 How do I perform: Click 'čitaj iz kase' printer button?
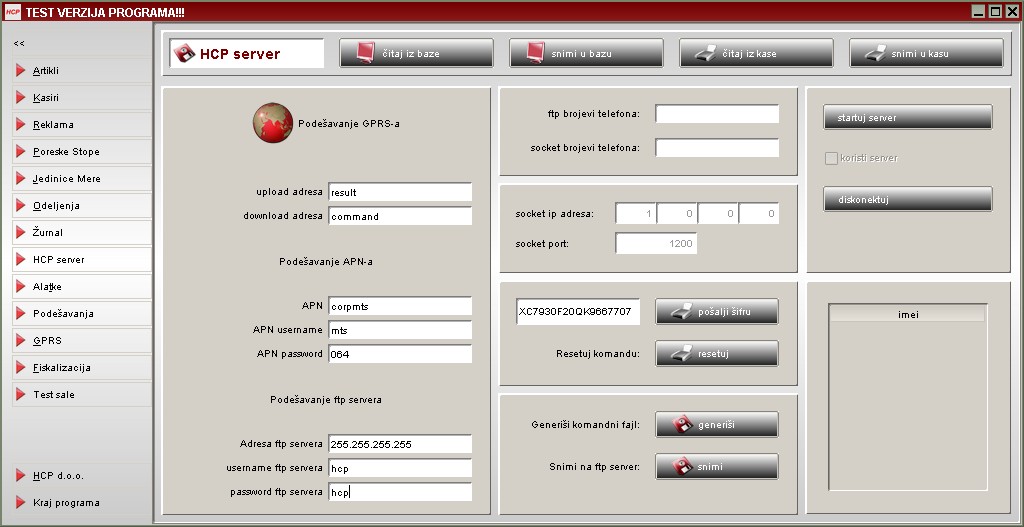756,53
